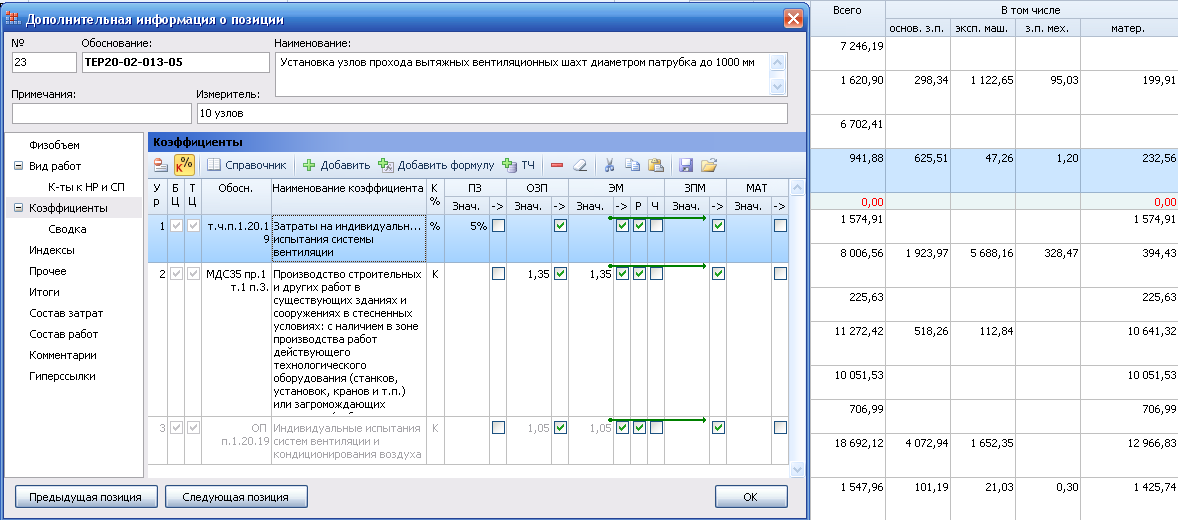Toggle ОЗП arrow checkbox in row 3
This screenshot has height=520, width=1178.
pyautogui.click(x=560, y=428)
